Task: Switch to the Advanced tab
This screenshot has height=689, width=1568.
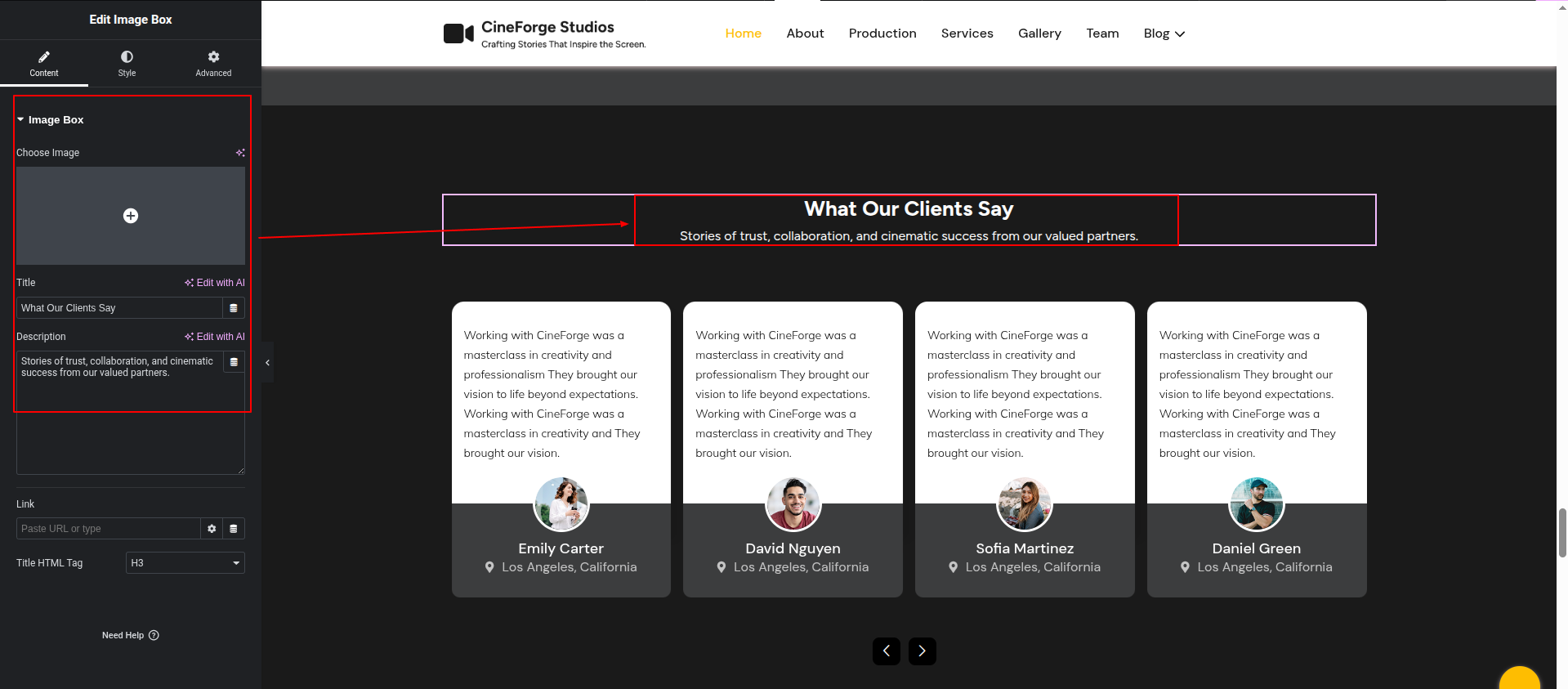Action: (213, 63)
